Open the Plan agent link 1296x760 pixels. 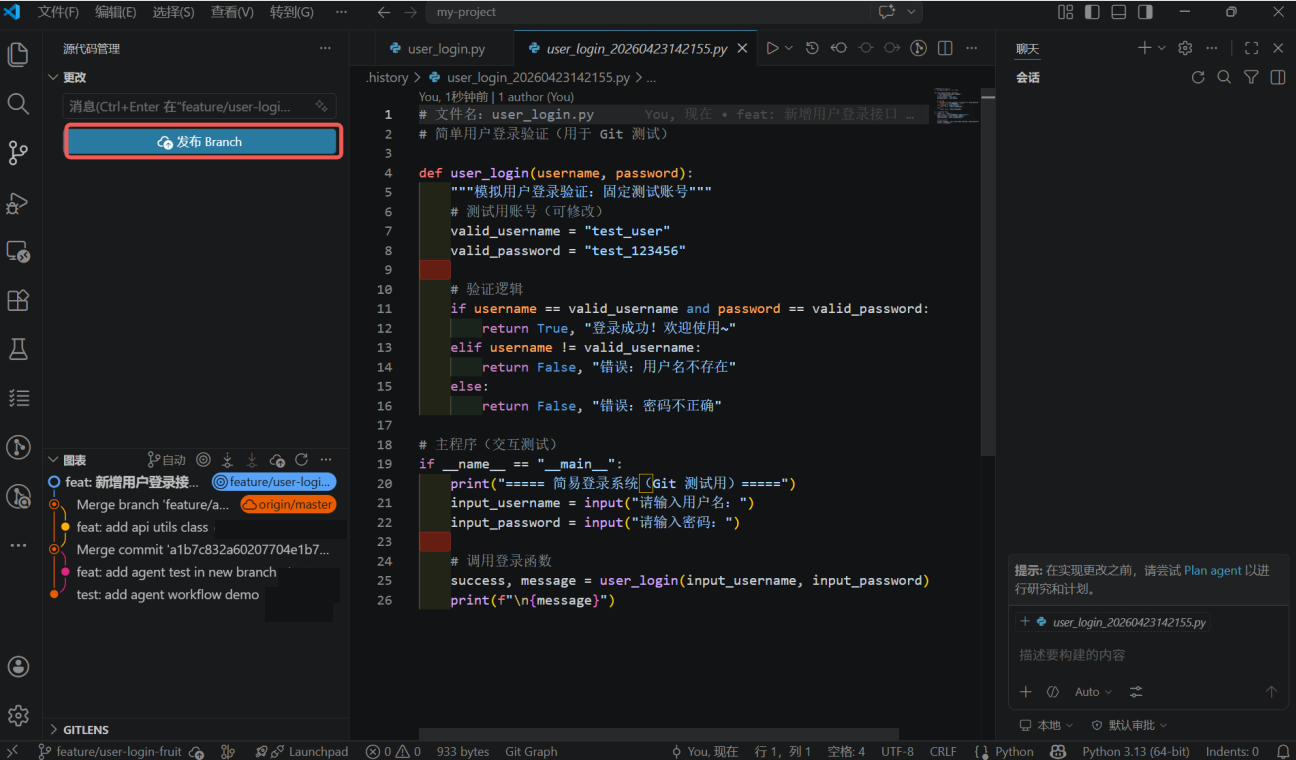[1212, 570]
